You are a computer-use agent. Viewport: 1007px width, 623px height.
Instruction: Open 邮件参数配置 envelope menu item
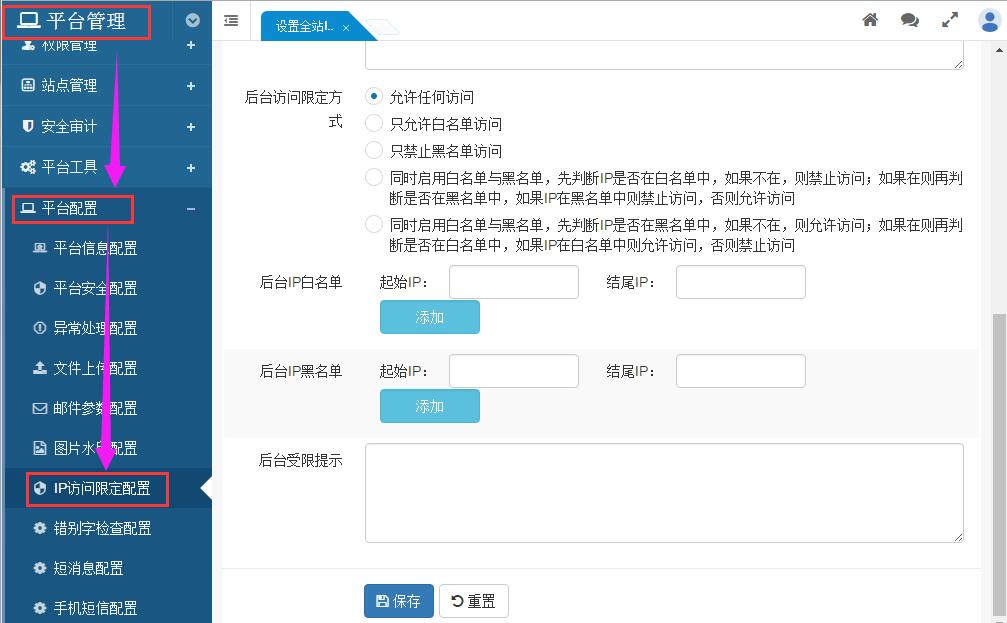(95, 408)
